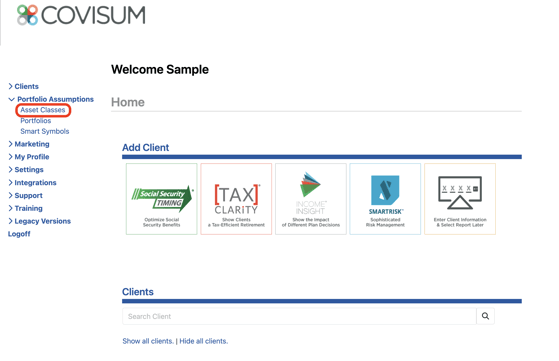Image resolution: width=559 pixels, height=361 pixels.
Task: Open the Income Insight tile
Action: coord(311,199)
